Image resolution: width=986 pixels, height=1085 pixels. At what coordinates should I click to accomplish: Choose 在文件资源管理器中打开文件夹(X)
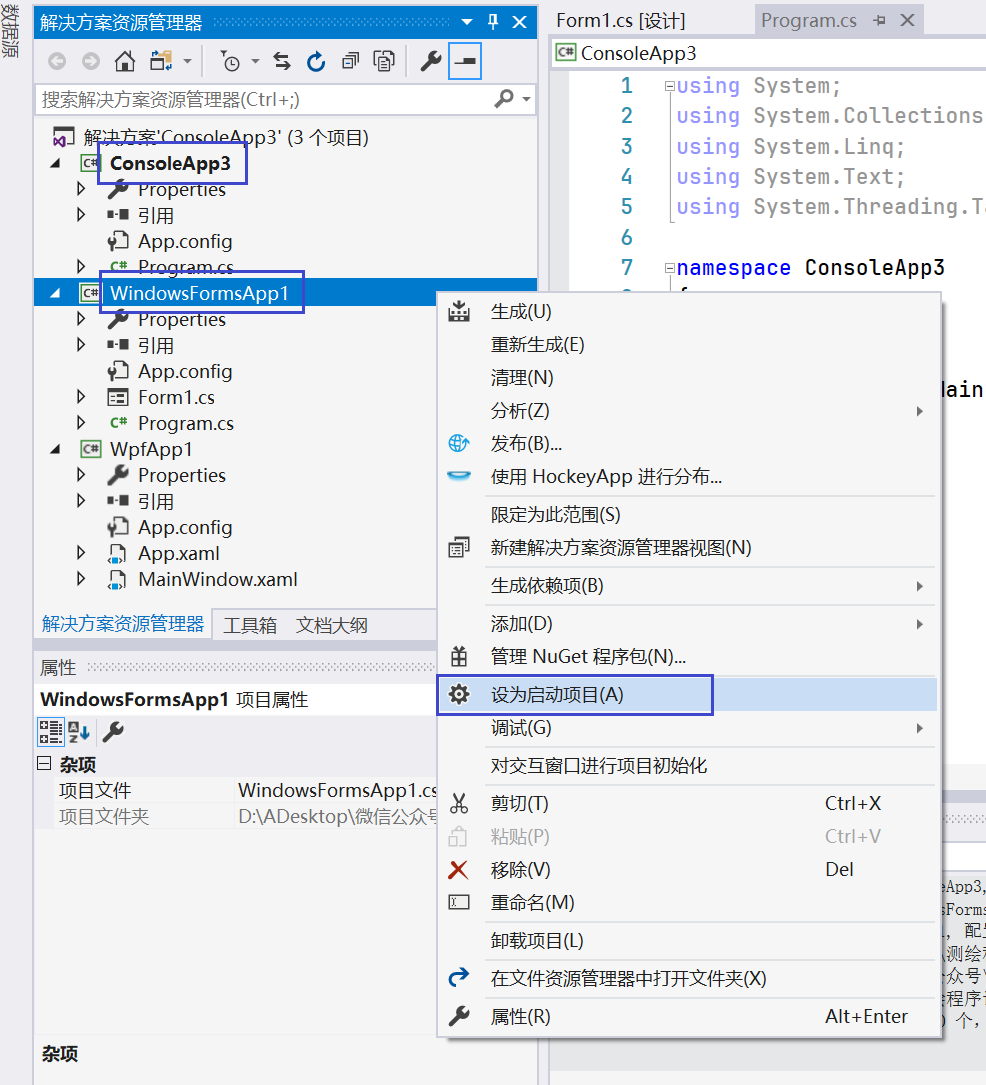click(688, 978)
